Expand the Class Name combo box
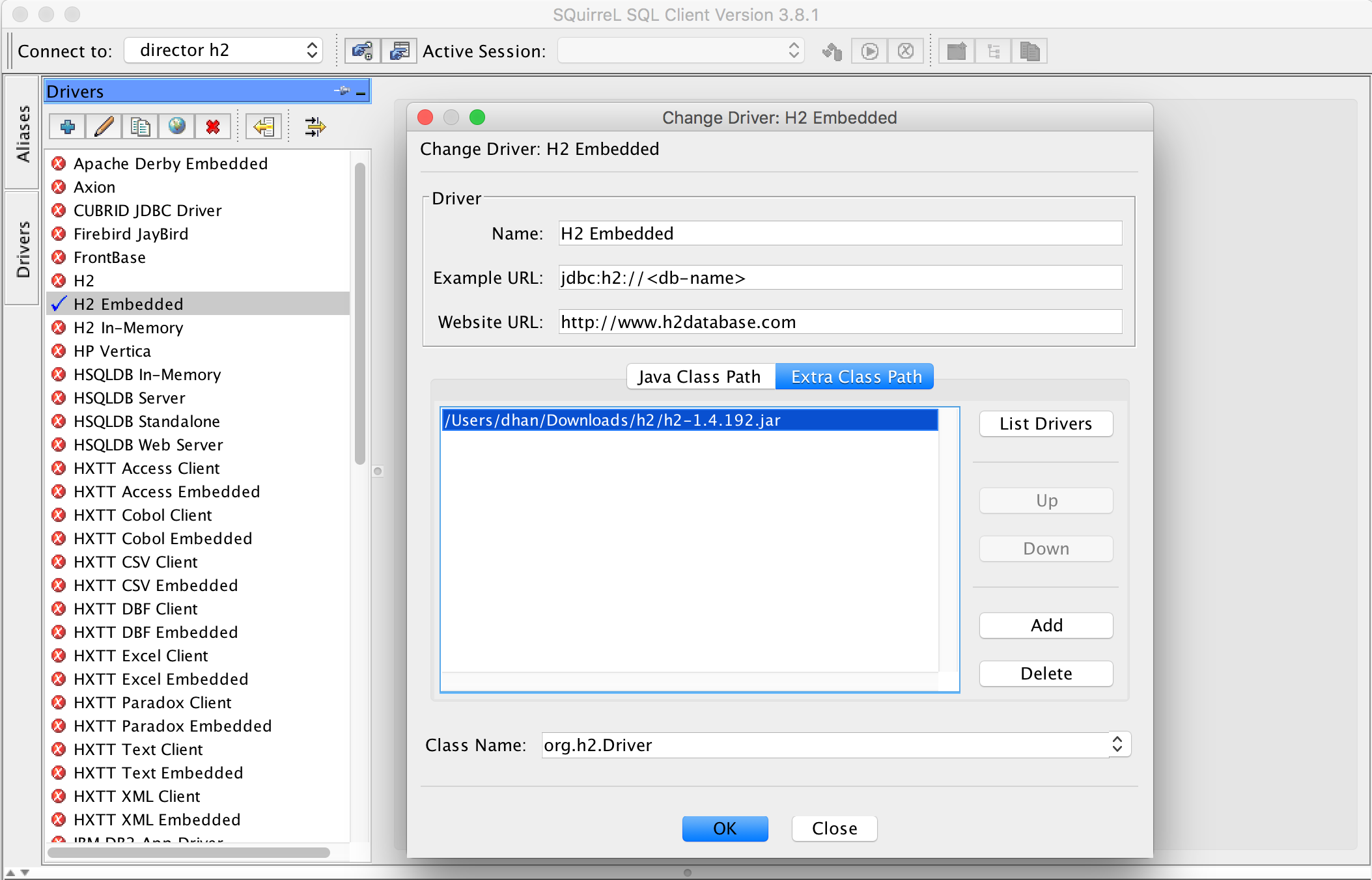This screenshot has width=1372, height=880. coord(1117,745)
